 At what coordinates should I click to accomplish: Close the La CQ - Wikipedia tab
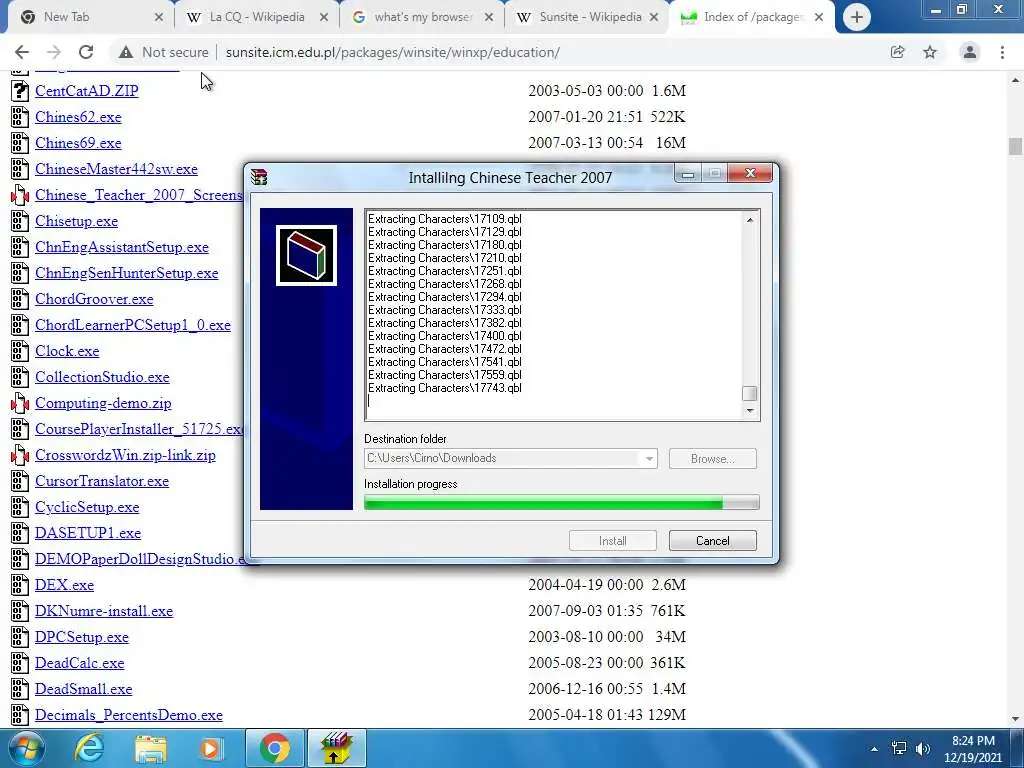(x=324, y=17)
